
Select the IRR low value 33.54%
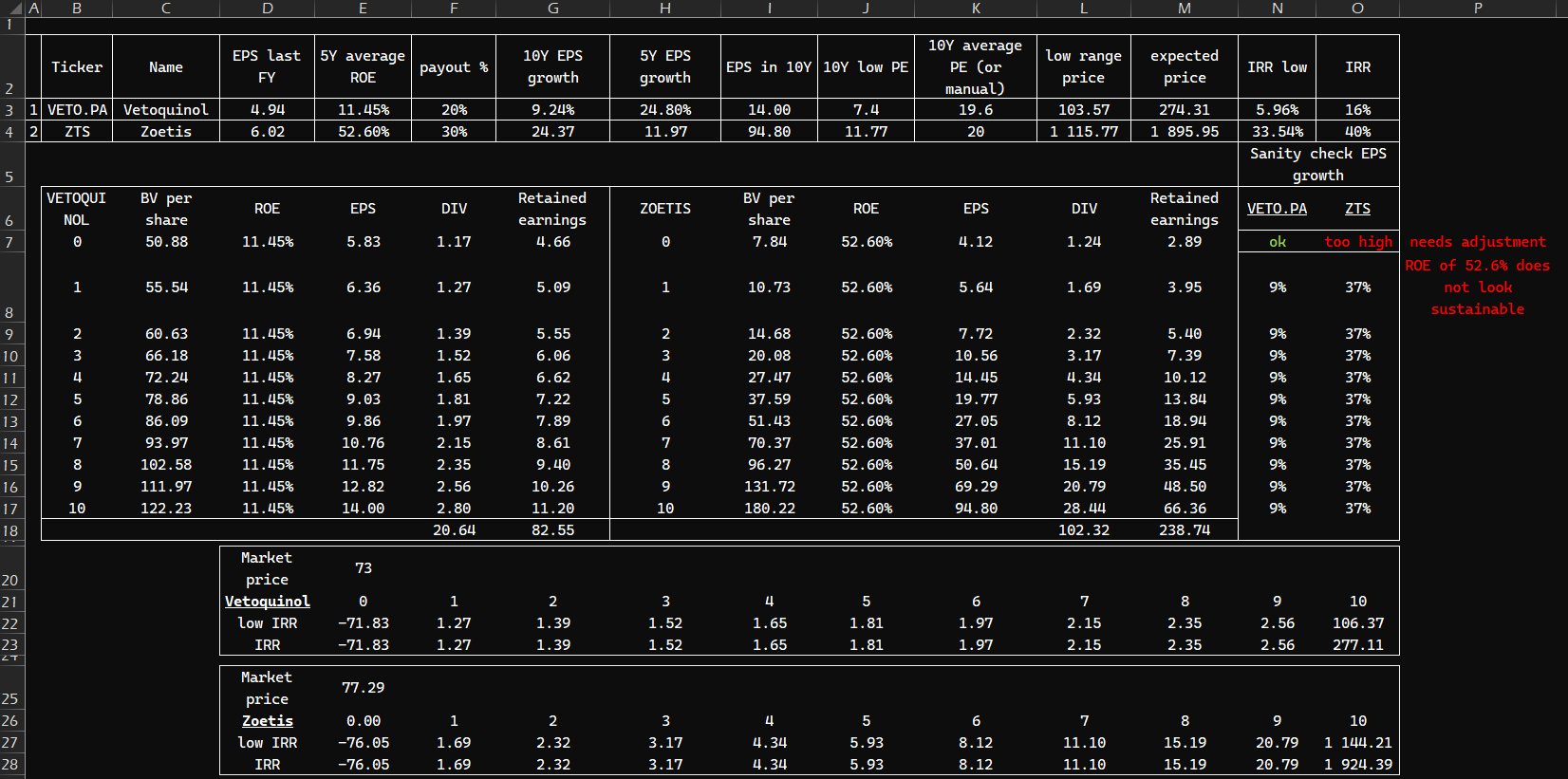coord(1278,132)
